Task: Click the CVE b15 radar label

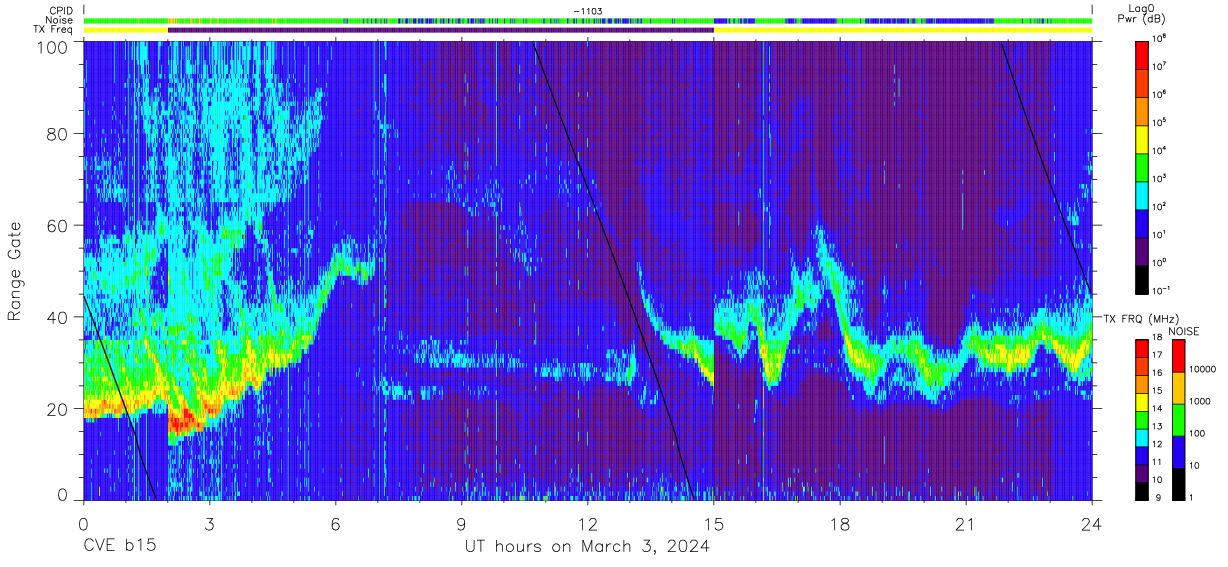Action: tap(119, 547)
